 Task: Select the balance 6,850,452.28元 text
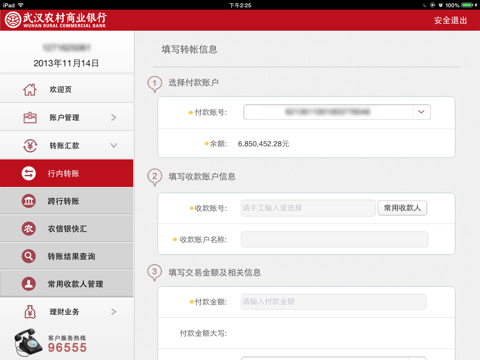pyautogui.click(x=263, y=144)
